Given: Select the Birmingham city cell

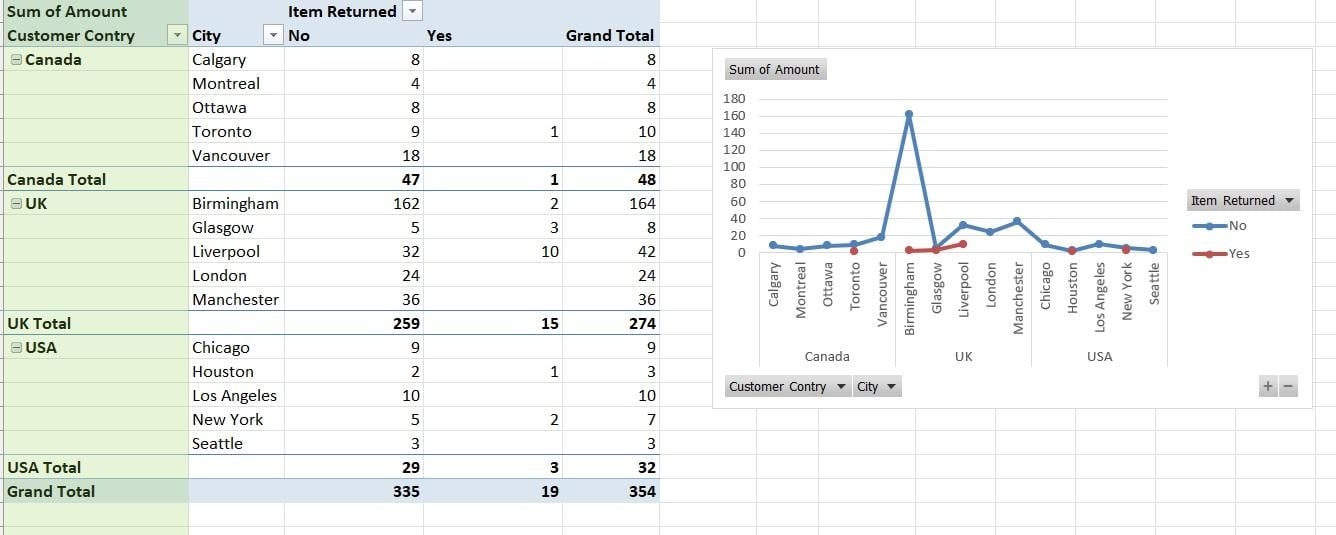Looking at the screenshot, I should [x=236, y=204].
